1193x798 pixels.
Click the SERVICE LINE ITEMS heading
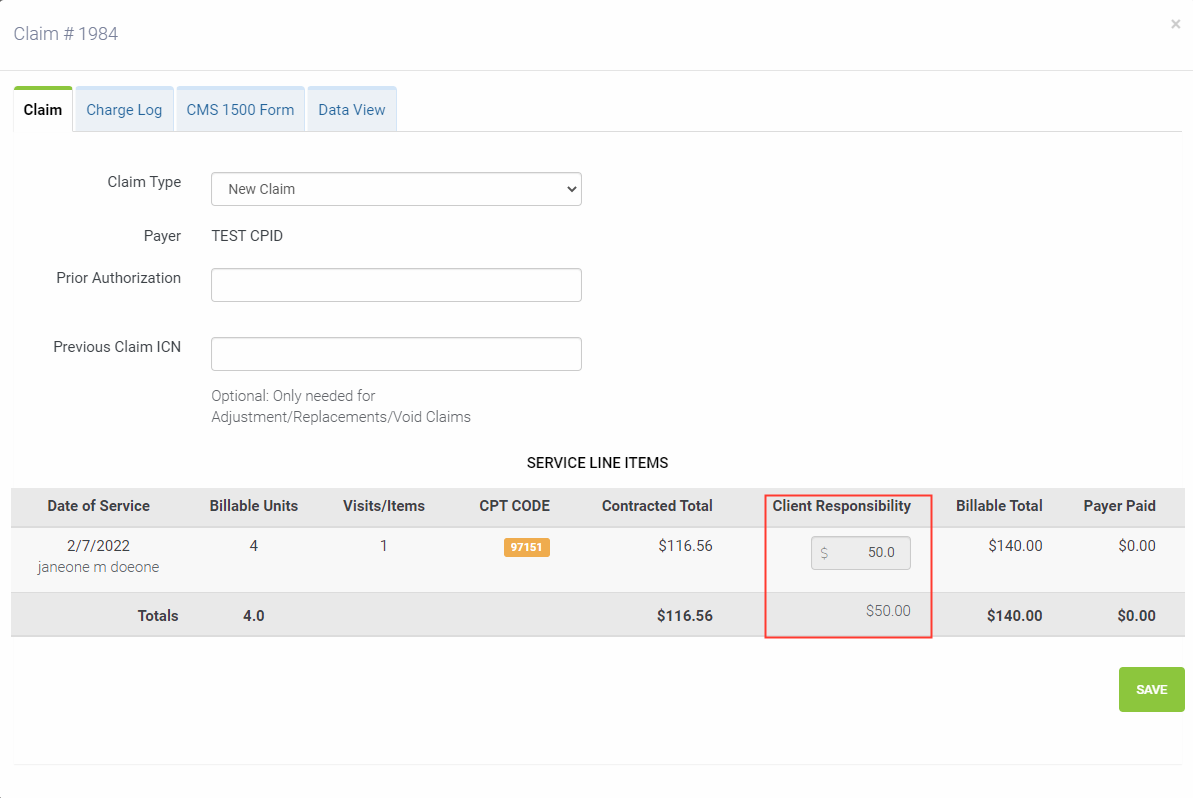point(597,463)
